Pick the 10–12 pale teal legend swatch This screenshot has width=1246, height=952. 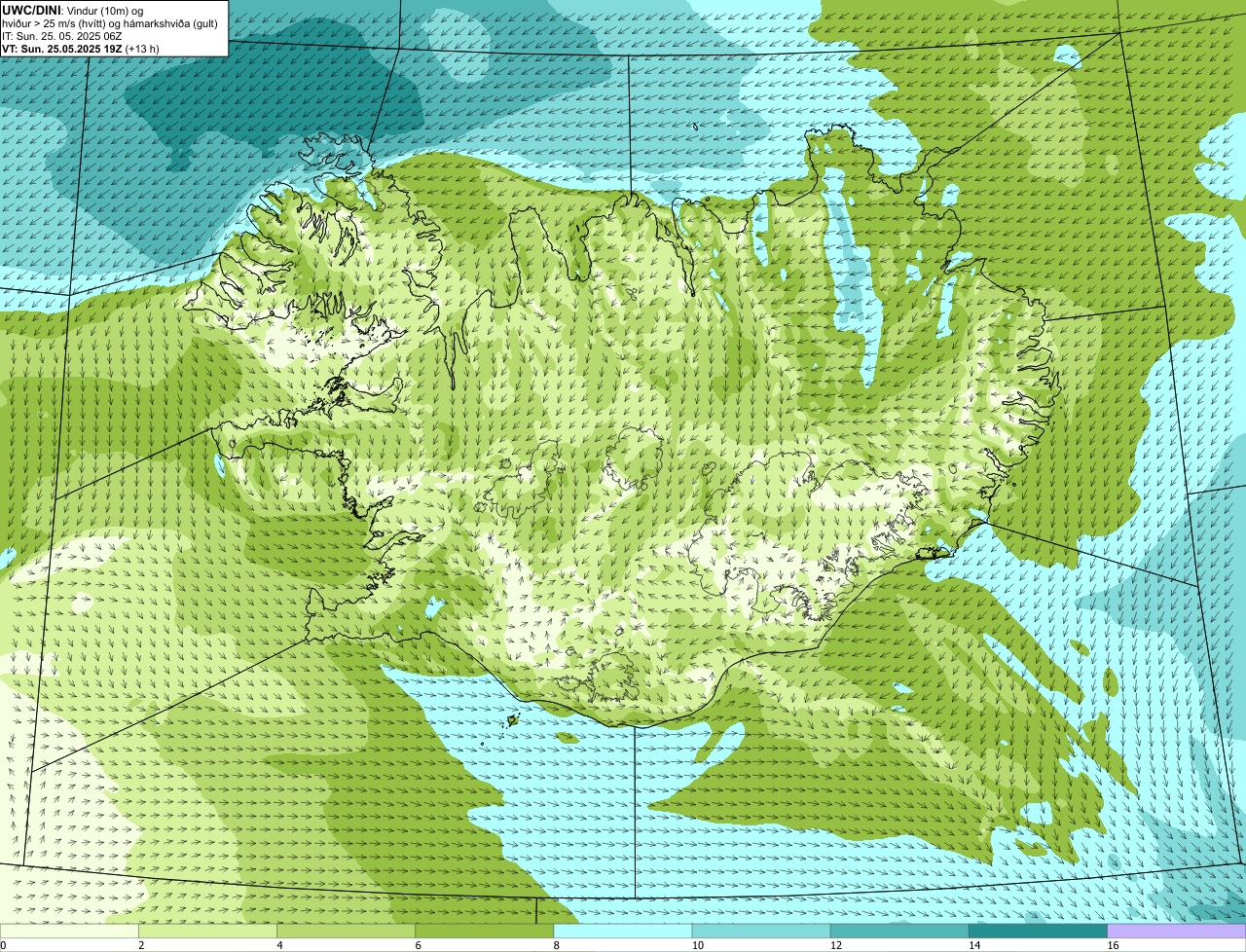[761, 932]
